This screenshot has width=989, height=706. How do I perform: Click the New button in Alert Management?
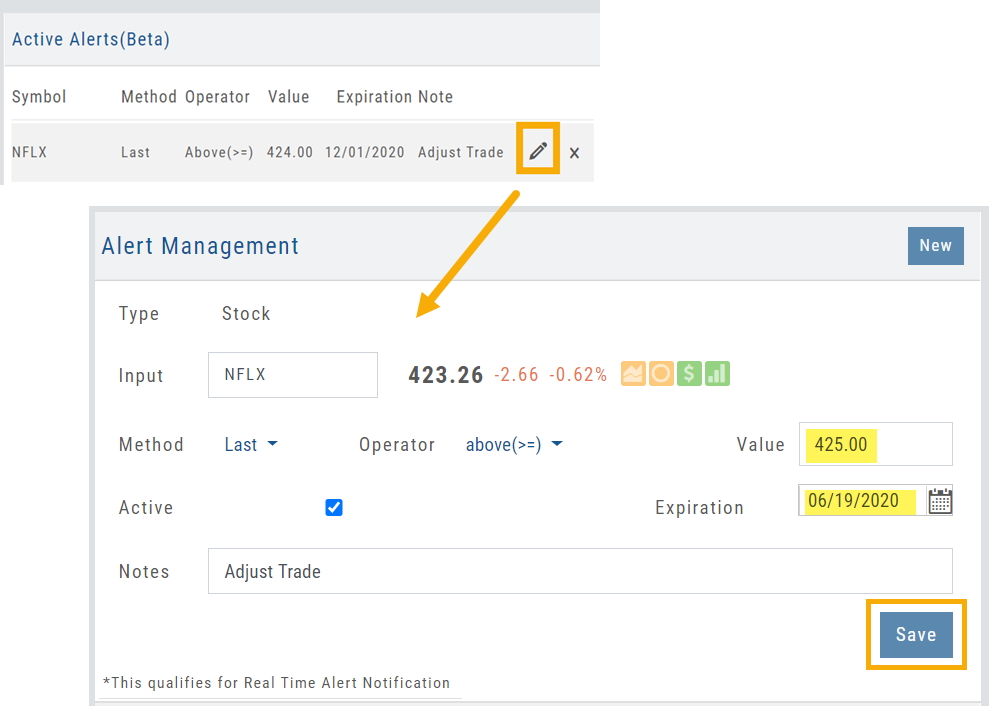click(x=935, y=246)
